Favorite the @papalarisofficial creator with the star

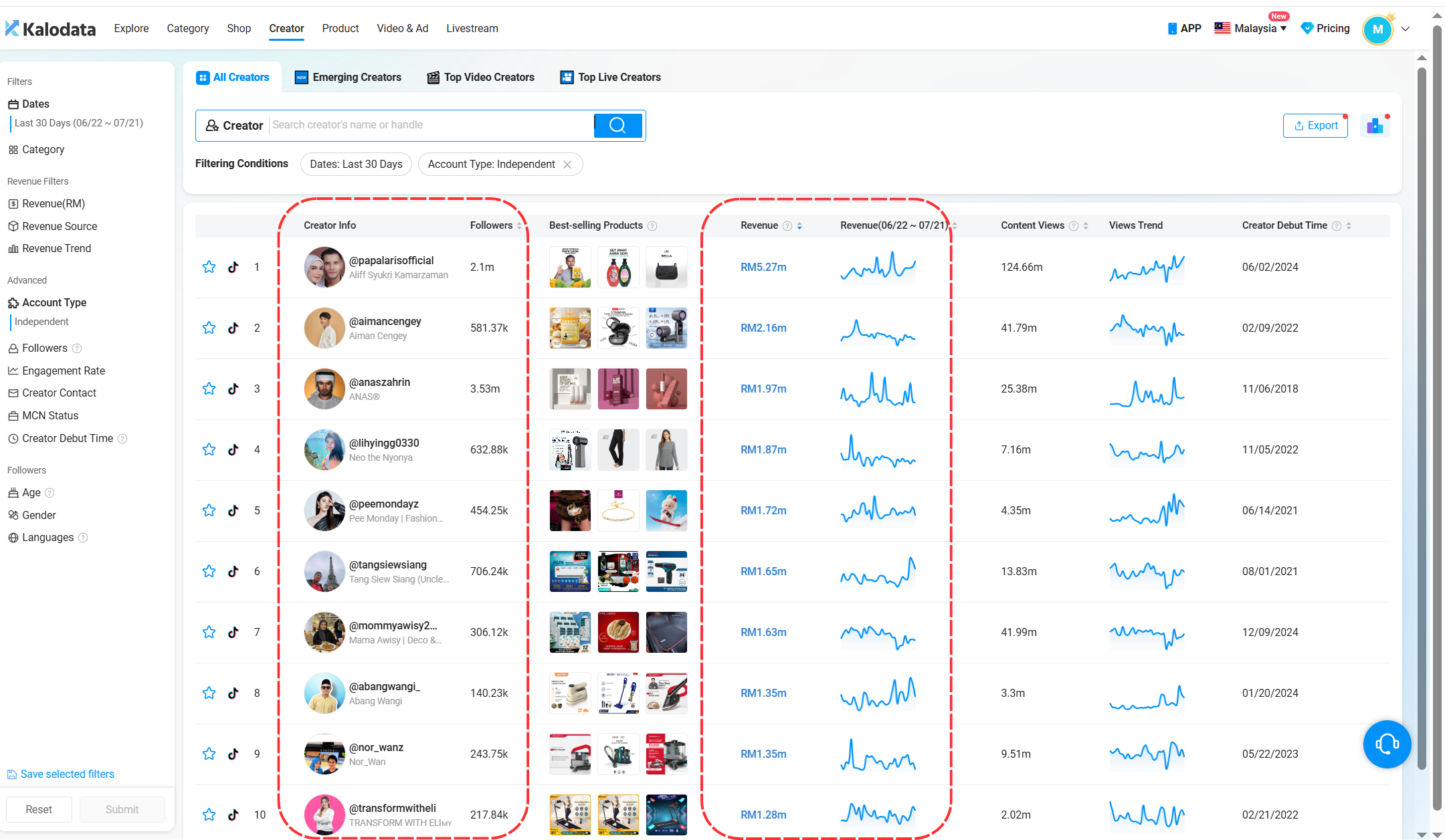pyautogui.click(x=209, y=267)
